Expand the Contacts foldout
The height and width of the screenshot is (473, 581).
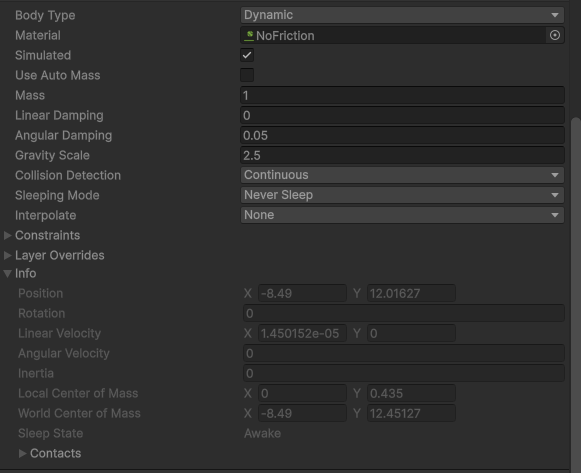pyautogui.click(x=22, y=453)
